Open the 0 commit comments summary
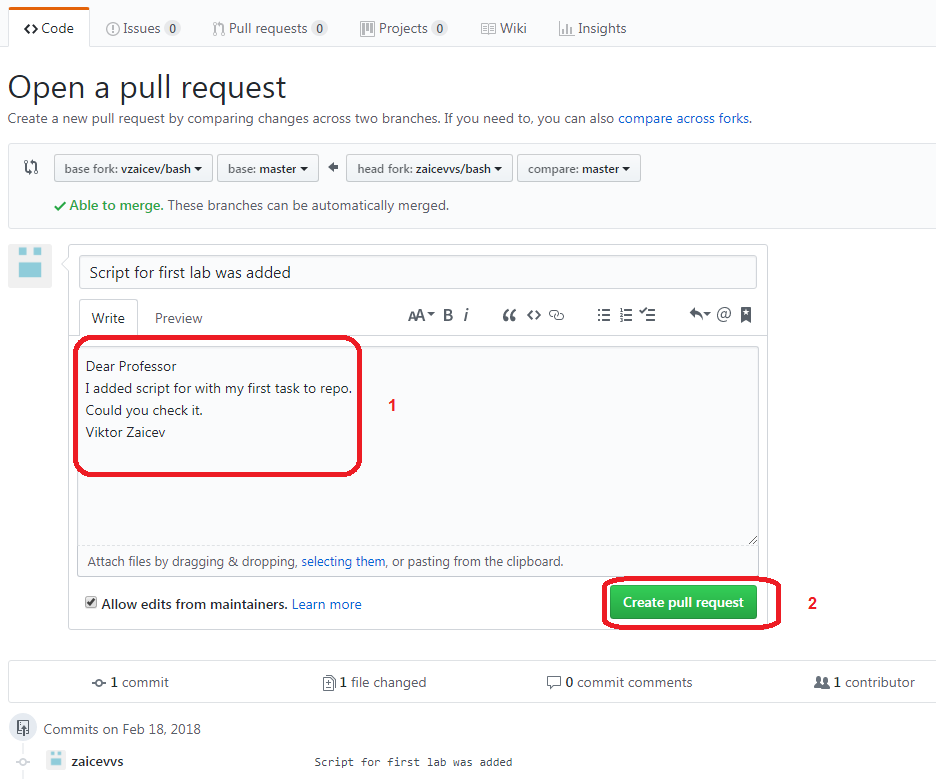Image resolution: width=936 pixels, height=779 pixels. click(x=620, y=682)
